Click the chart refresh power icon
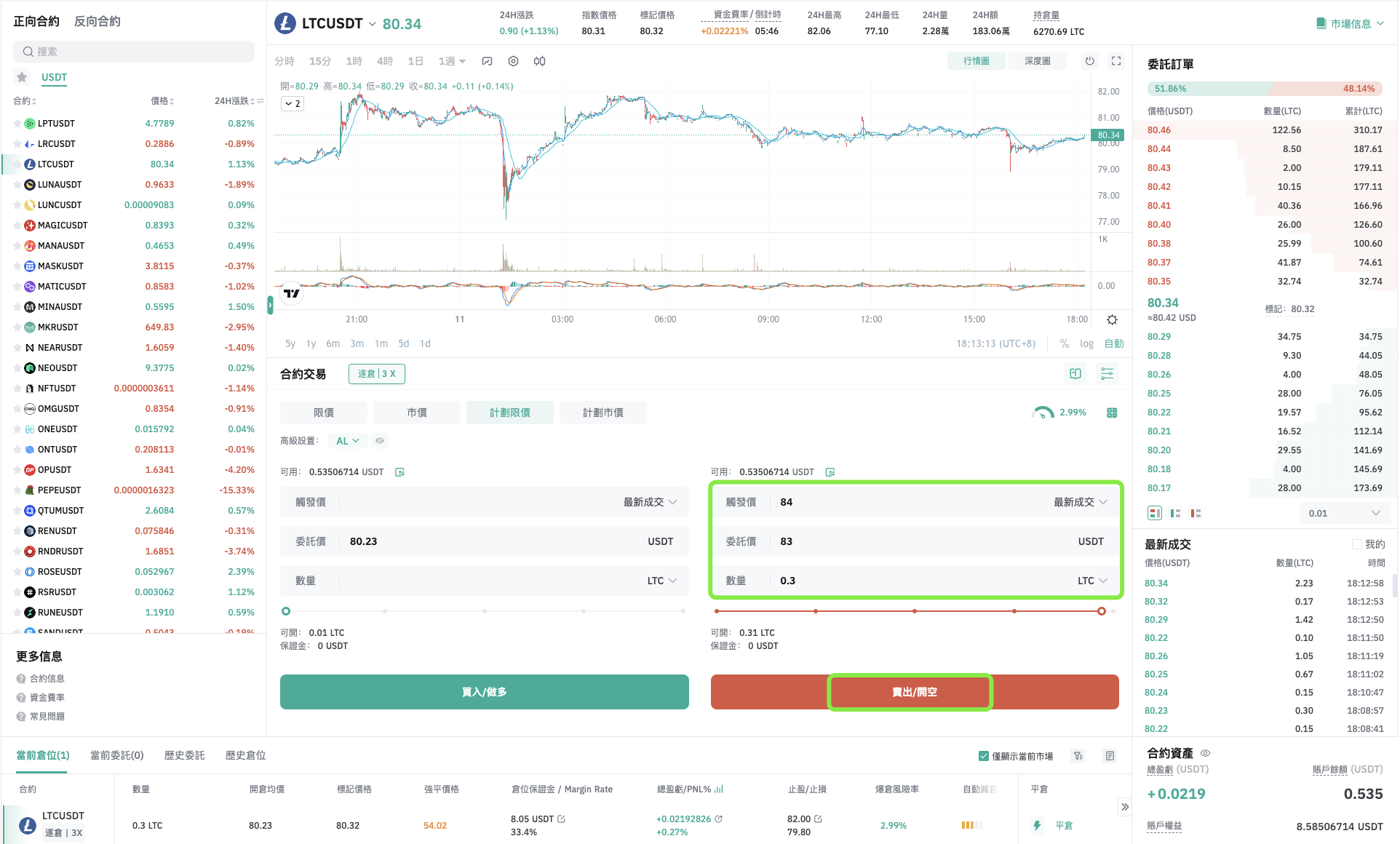Viewport: 1400px width, 844px height. click(x=1089, y=61)
